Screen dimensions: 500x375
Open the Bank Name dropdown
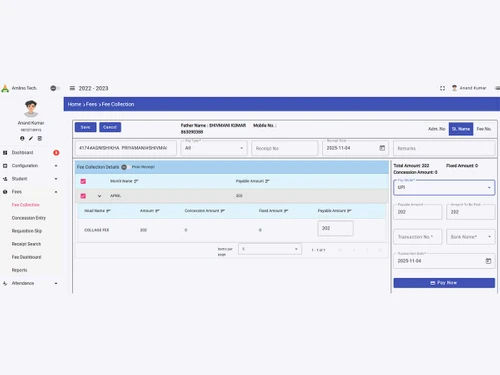coord(471,237)
